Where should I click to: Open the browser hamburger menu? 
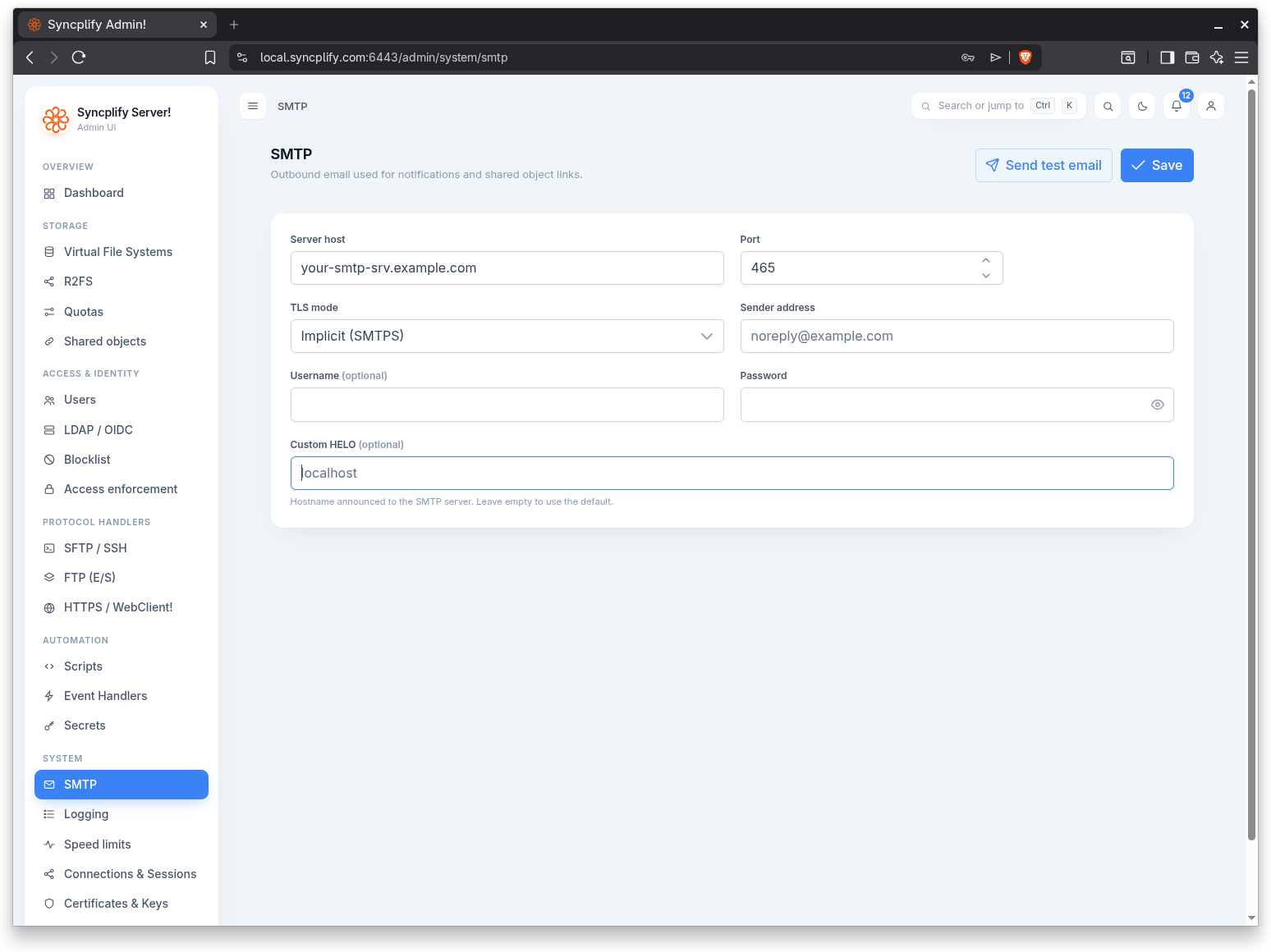1241,57
